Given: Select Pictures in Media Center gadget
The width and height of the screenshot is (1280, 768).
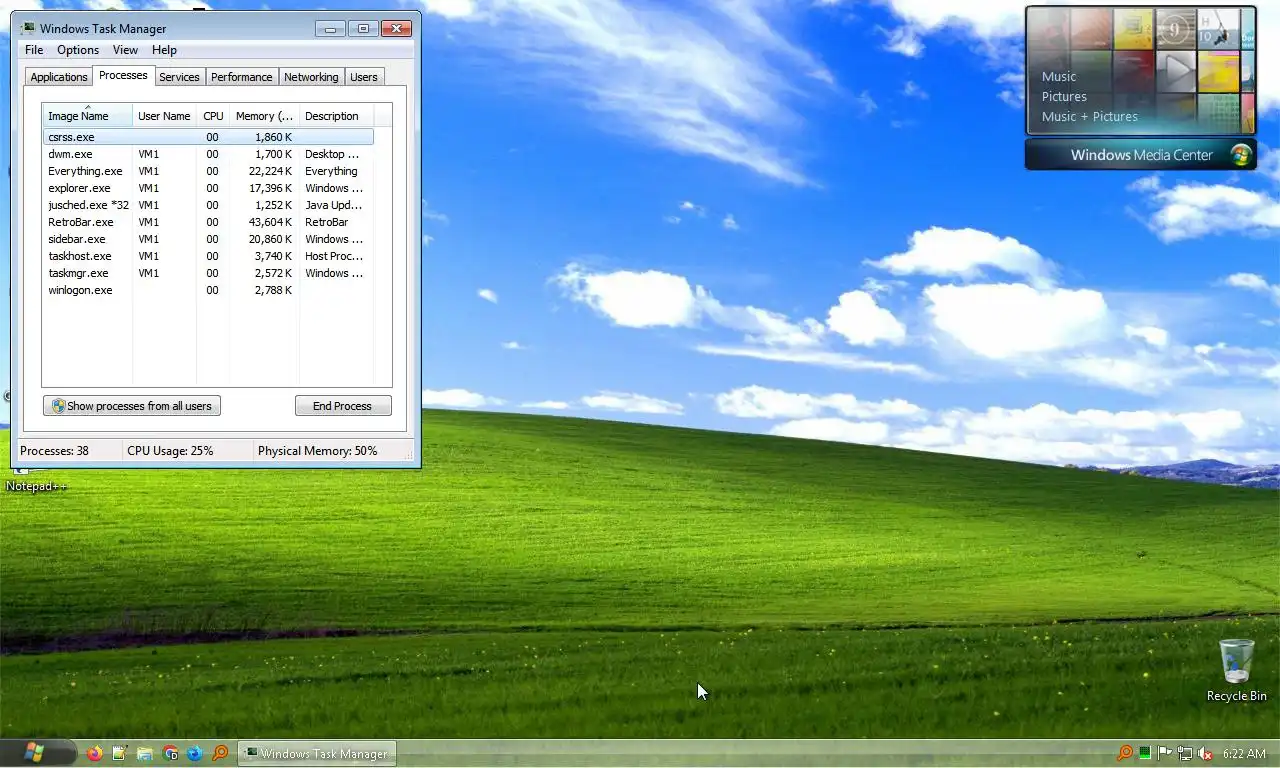Looking at the screenshot, I should point(1064,96).
